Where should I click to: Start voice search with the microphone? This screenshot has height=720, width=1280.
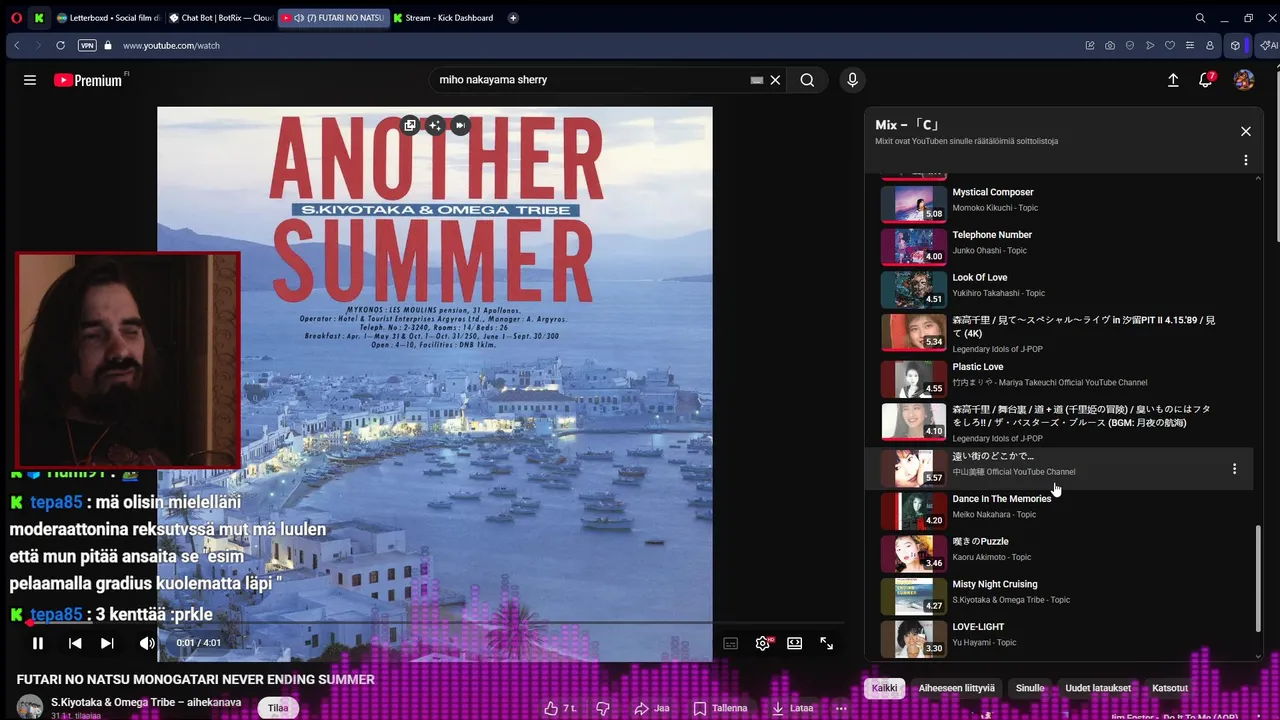point(852,80)
